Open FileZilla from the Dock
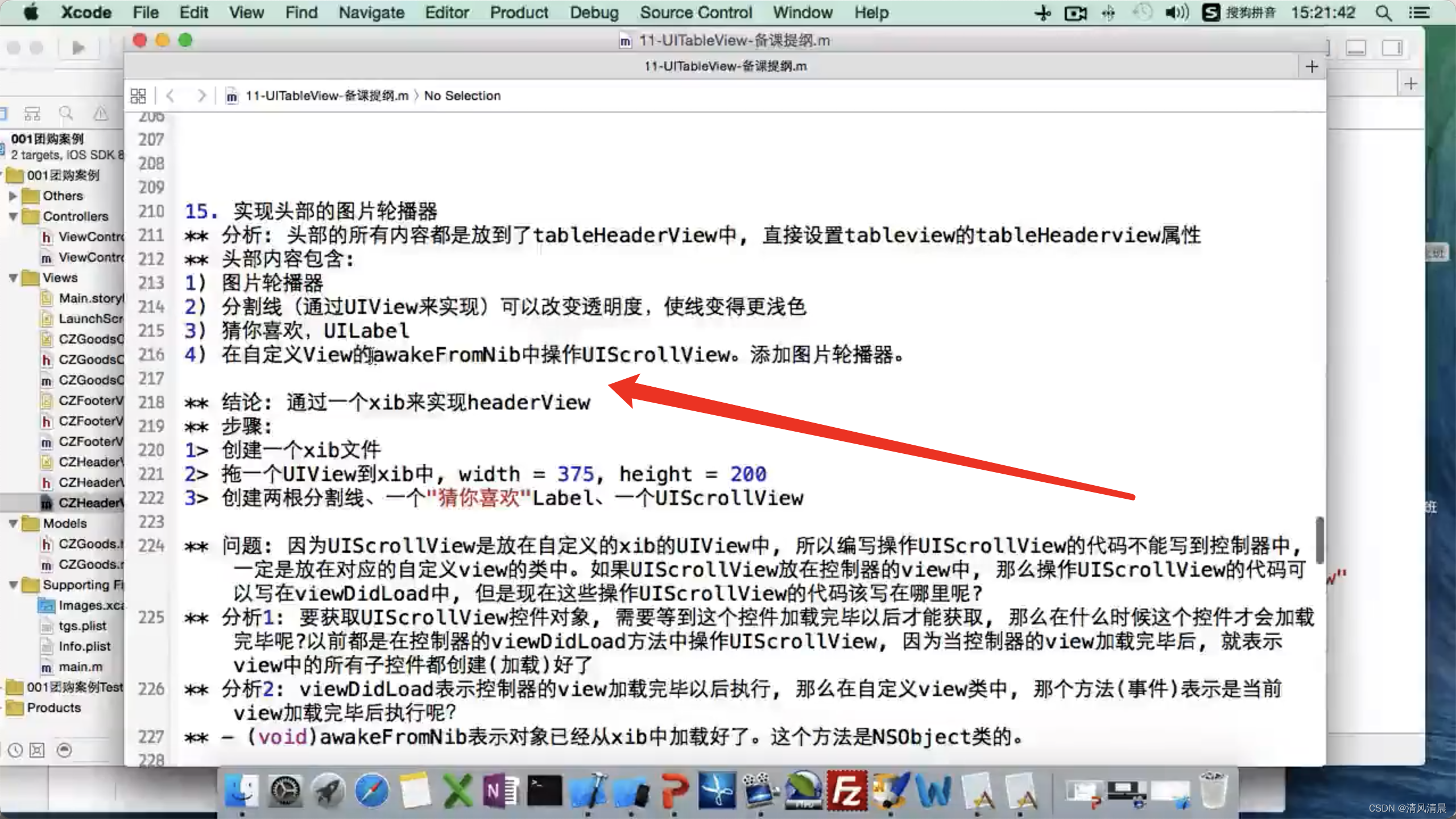 pos(847,791)
